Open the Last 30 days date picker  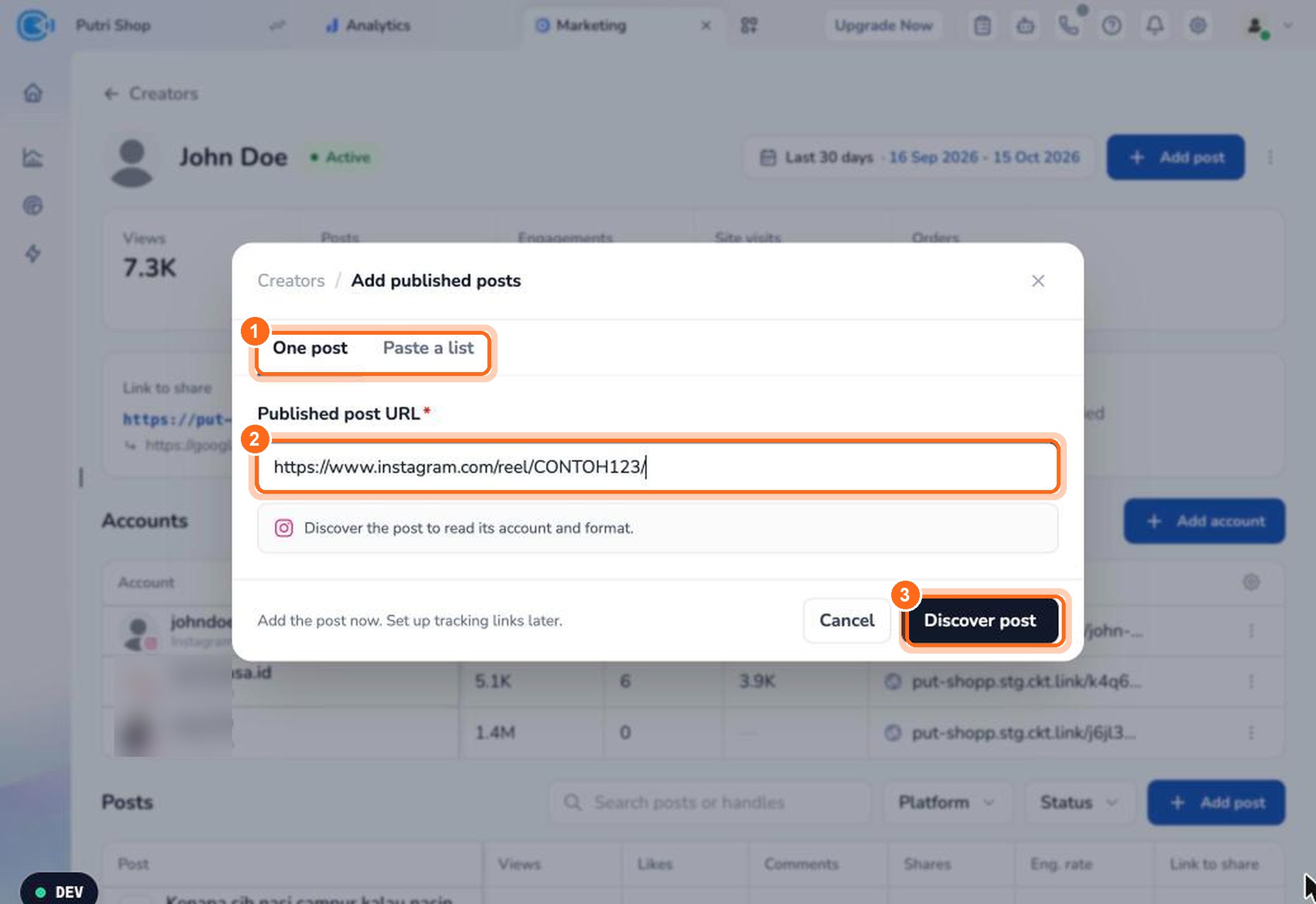(x=919, y=157)
